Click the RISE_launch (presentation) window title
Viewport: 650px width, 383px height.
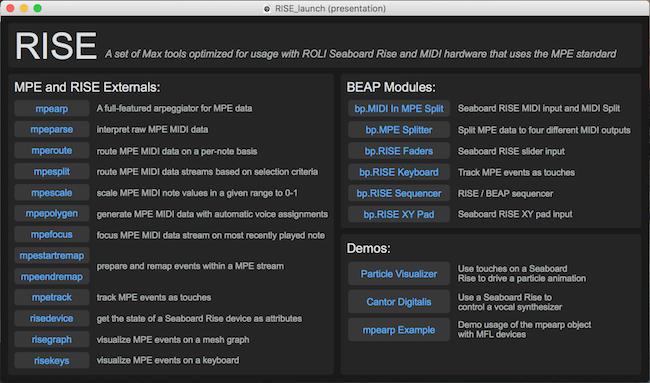click(330, 9)
